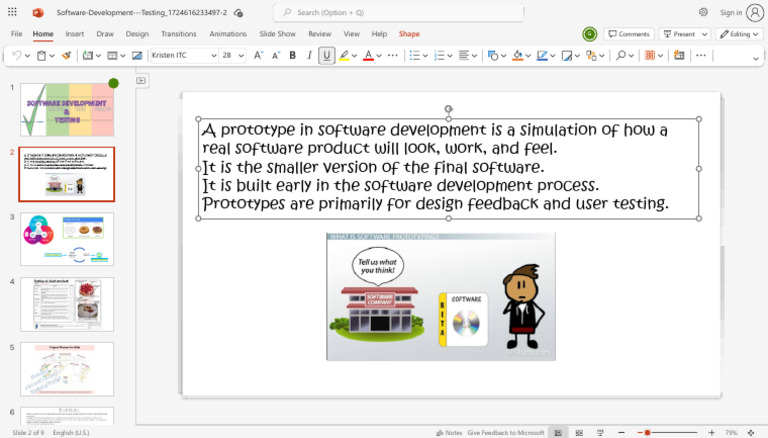
Task: Click the Find magnifier icon in the ribbon
Action: coord(622,56)
